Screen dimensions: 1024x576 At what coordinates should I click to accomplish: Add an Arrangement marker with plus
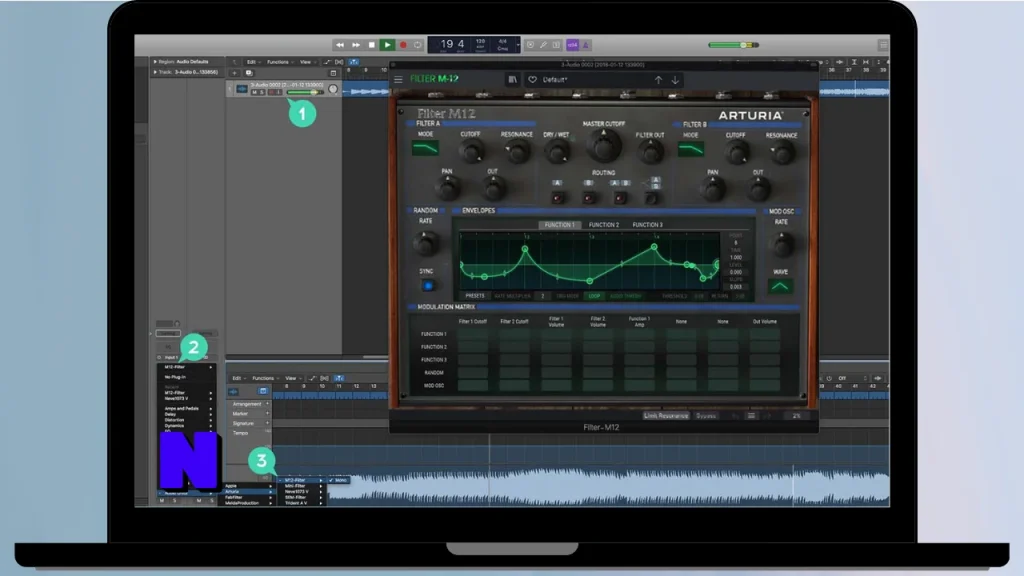tap(267, 404)
